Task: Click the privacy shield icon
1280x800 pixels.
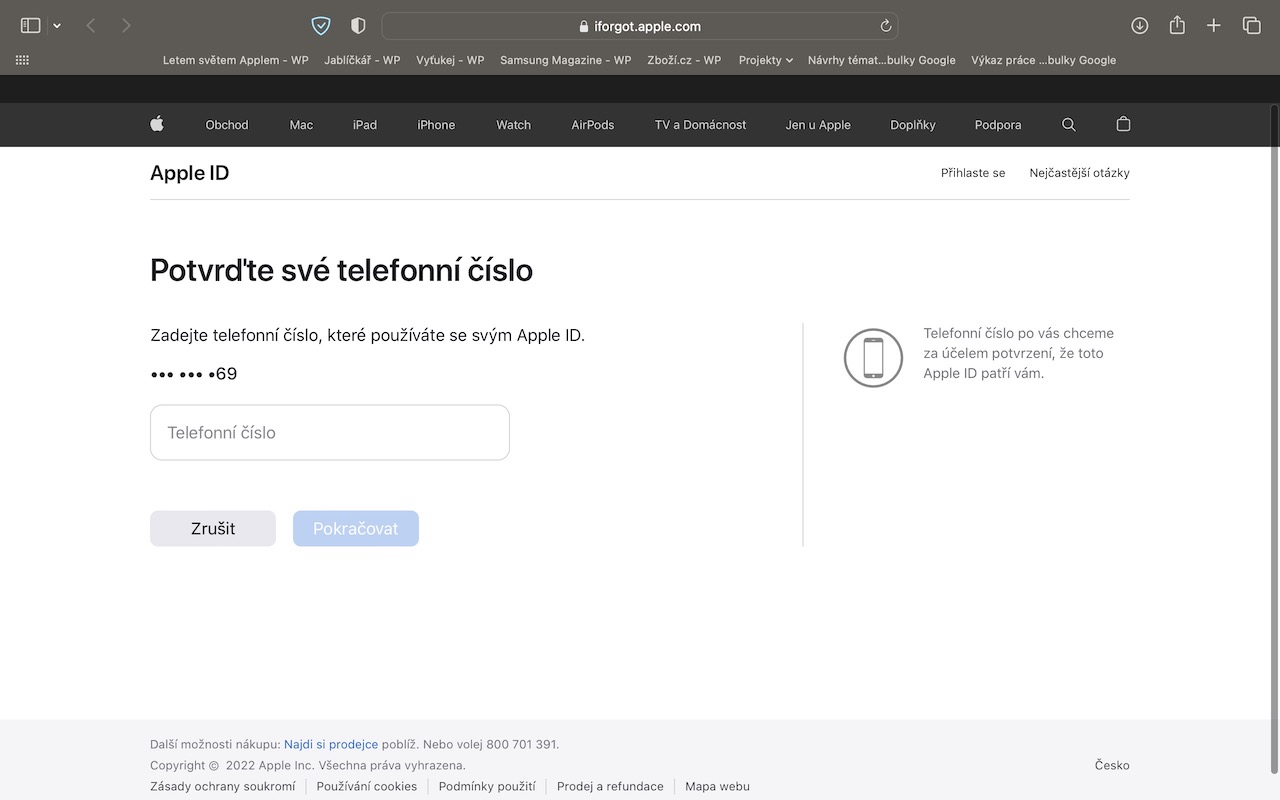Action: pos(358,26)
